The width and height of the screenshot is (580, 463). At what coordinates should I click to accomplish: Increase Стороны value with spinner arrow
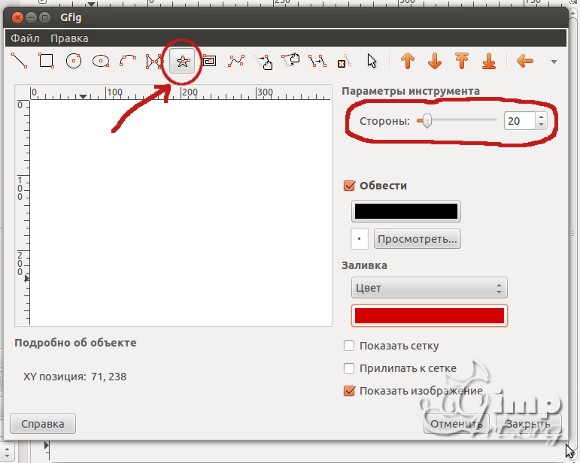click(541, 117)
